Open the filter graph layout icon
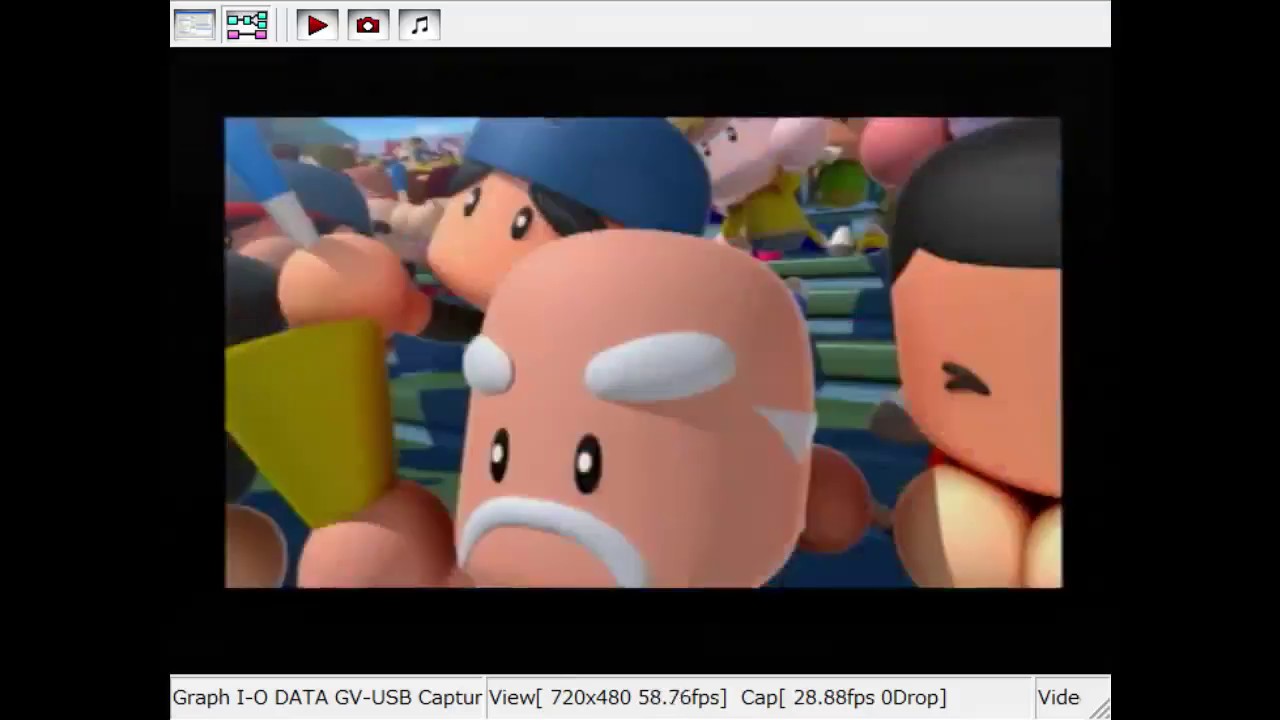Viewport: 1280px width, 720px height. point(246,25)
